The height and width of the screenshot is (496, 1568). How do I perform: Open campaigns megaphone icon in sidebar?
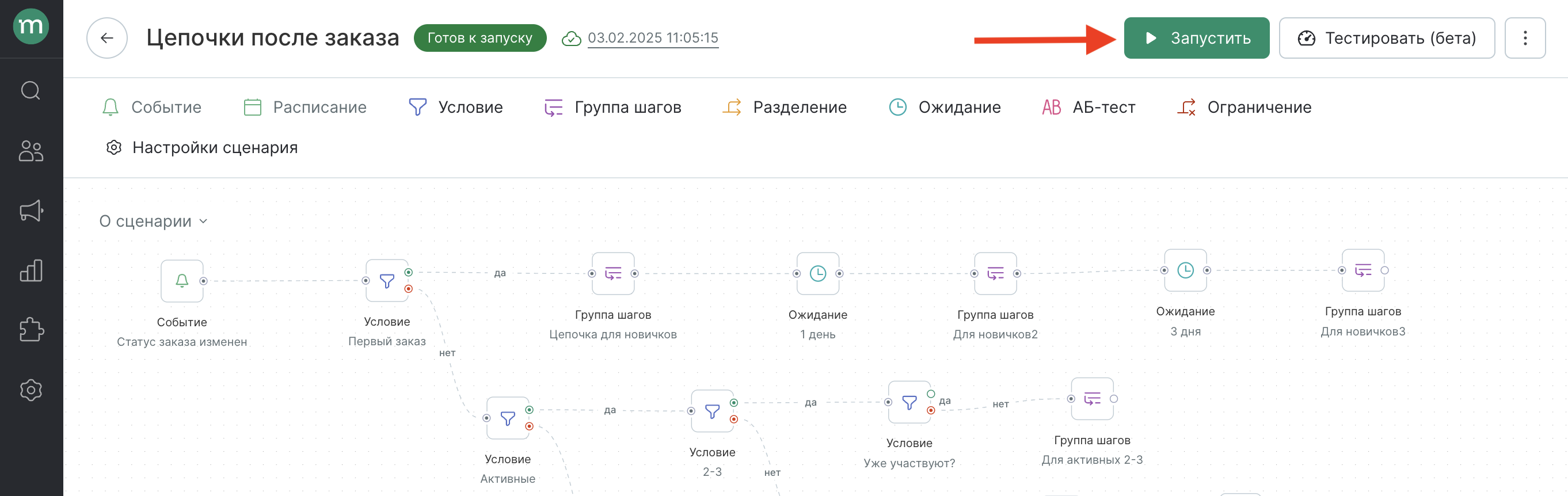[31, 211]
